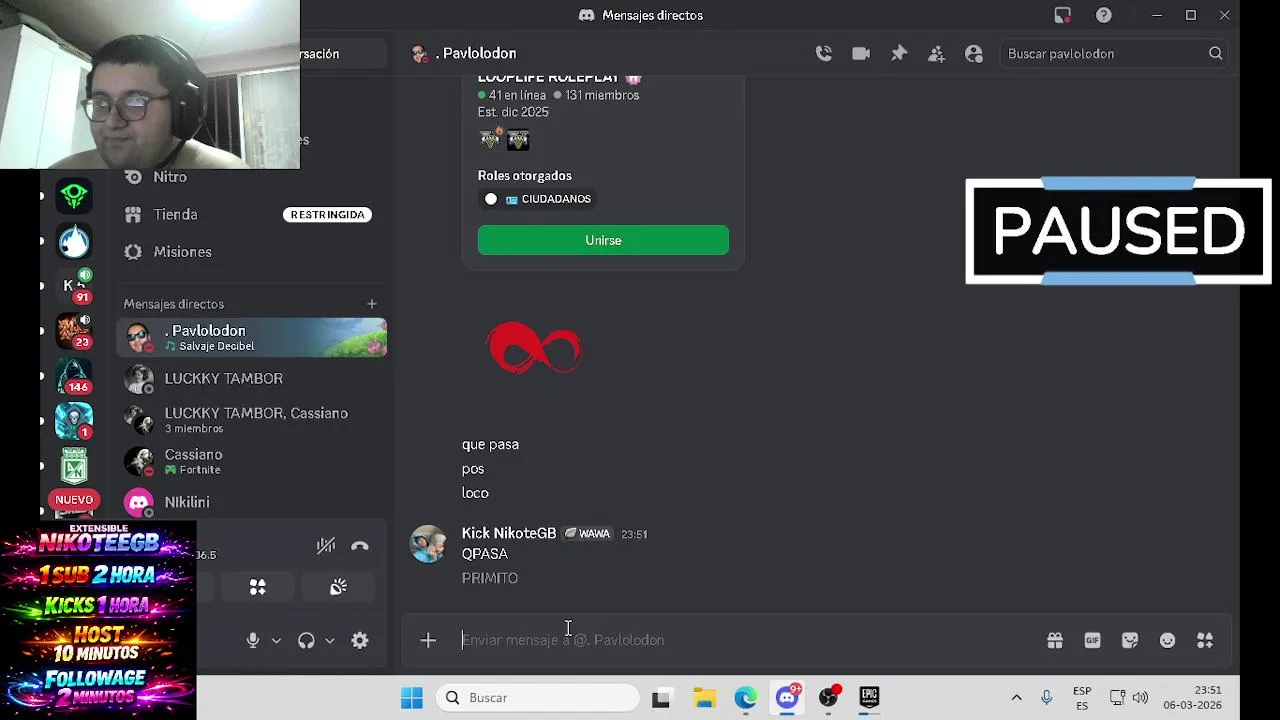Select the Pavlolodon conversation
Viewport: 1280px width, 720px height.
pyautogui.click(x=251, y=338)
